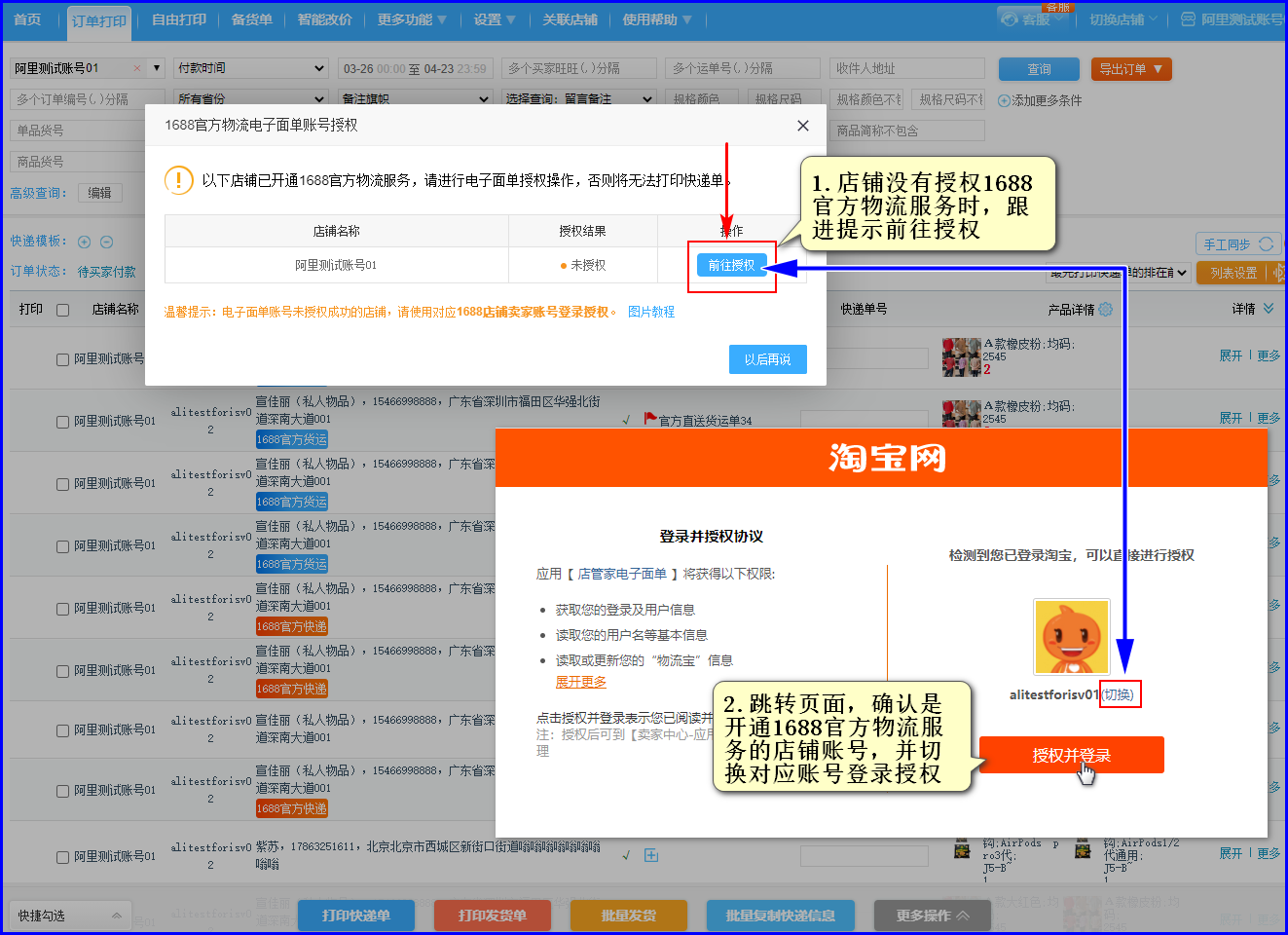Open the 智能改价 tab
The width and height of the screenshot is (1288, 935).
coord(324,19)
